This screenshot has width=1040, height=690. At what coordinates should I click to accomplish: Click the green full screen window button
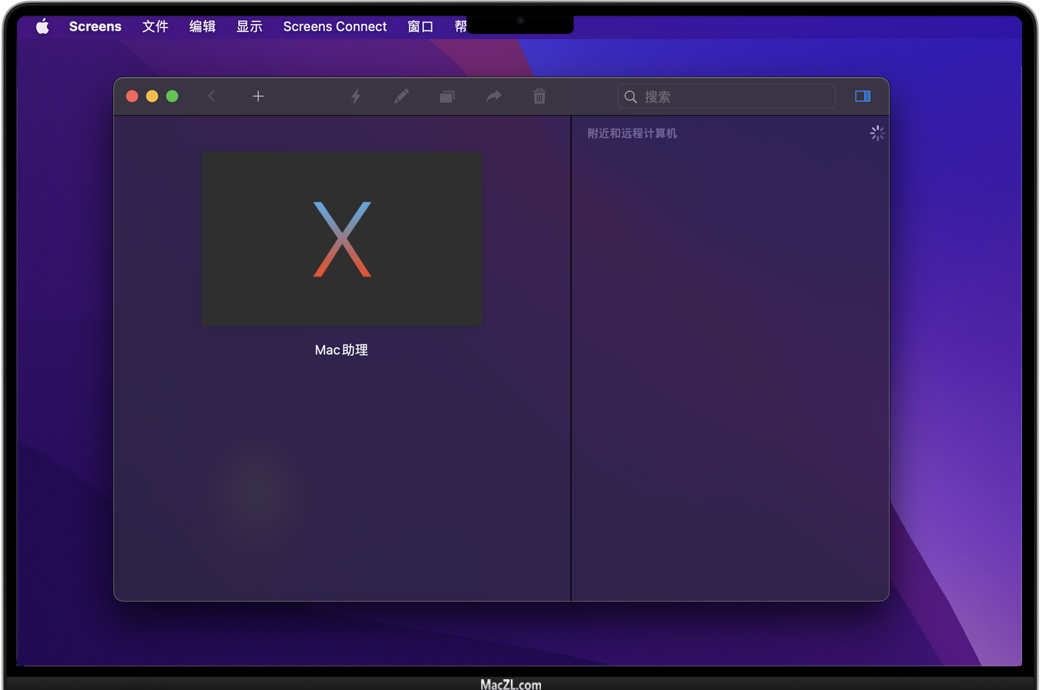pyautogui.click(x=172, y=96)
